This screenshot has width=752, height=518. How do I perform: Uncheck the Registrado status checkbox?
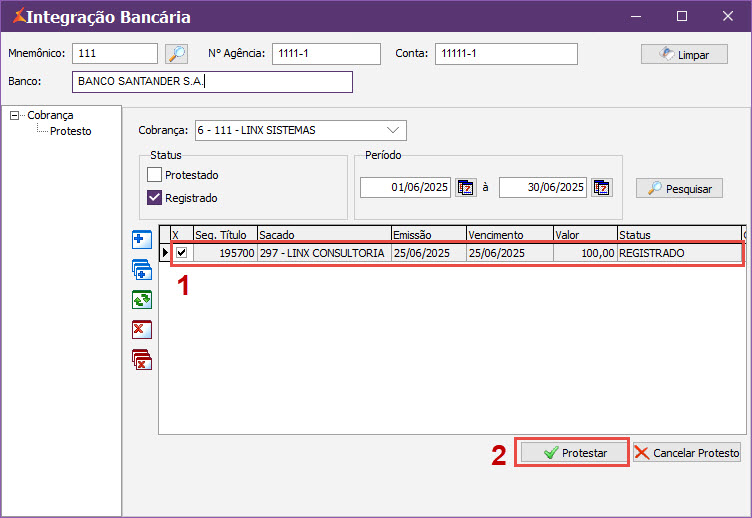tap(154, 198)
